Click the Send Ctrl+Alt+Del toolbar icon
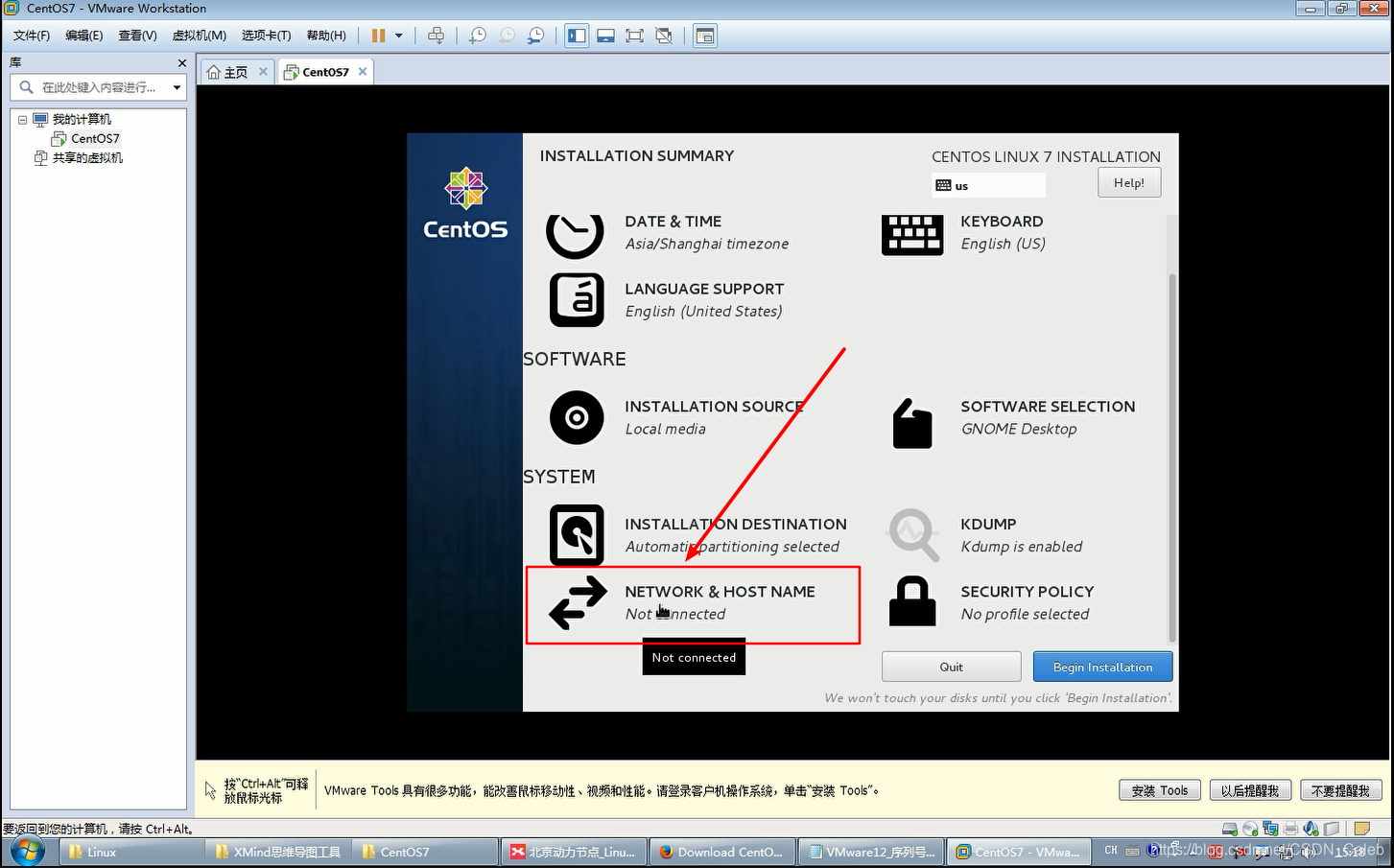The width and height of the screenshot is (1394, 868). coord(436,35)
